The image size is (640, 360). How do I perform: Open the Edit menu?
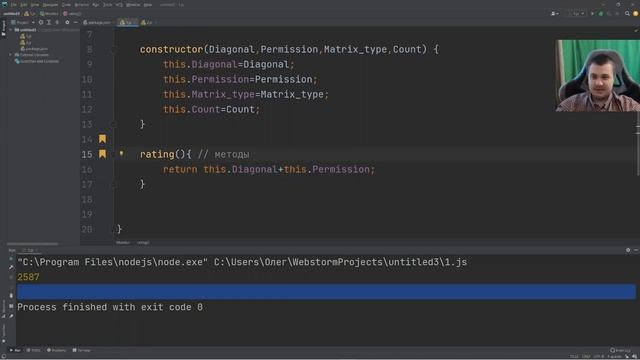[x=24, y=5]
